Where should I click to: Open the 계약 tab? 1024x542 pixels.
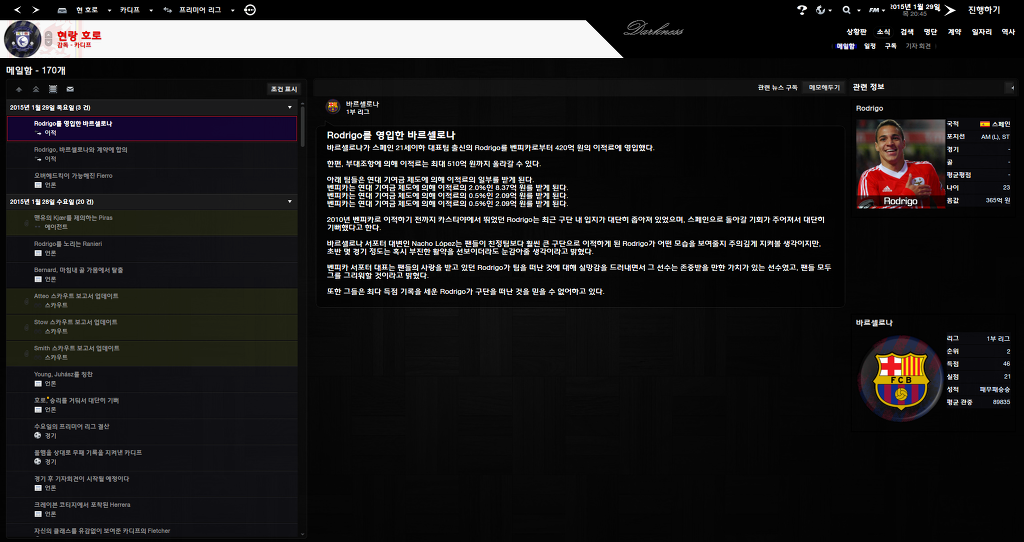[x=954, y=31]
